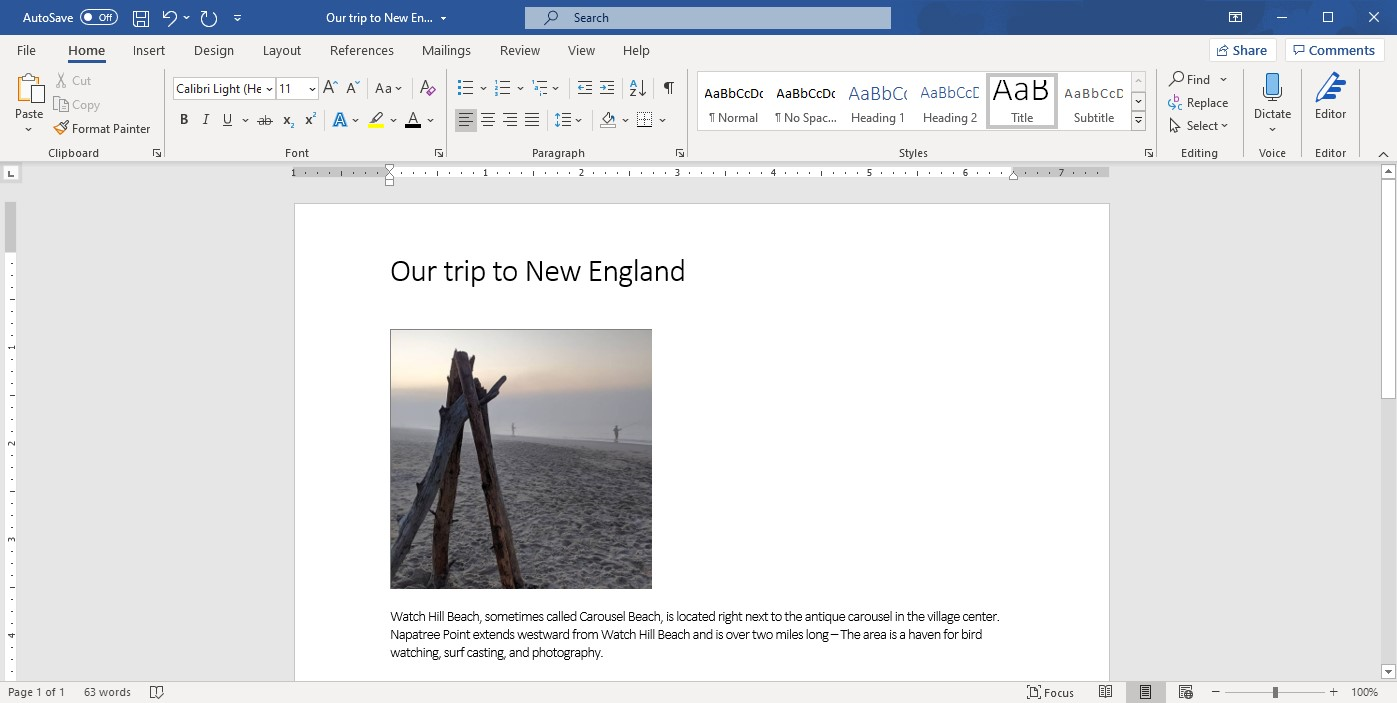Apply the Normal style

point(734,101)
